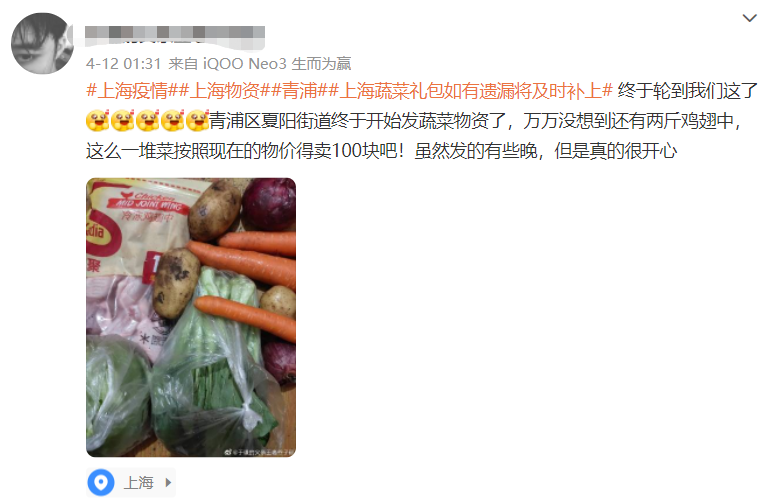
Task: Click the fourth laughing emoji
Action: 172,121
